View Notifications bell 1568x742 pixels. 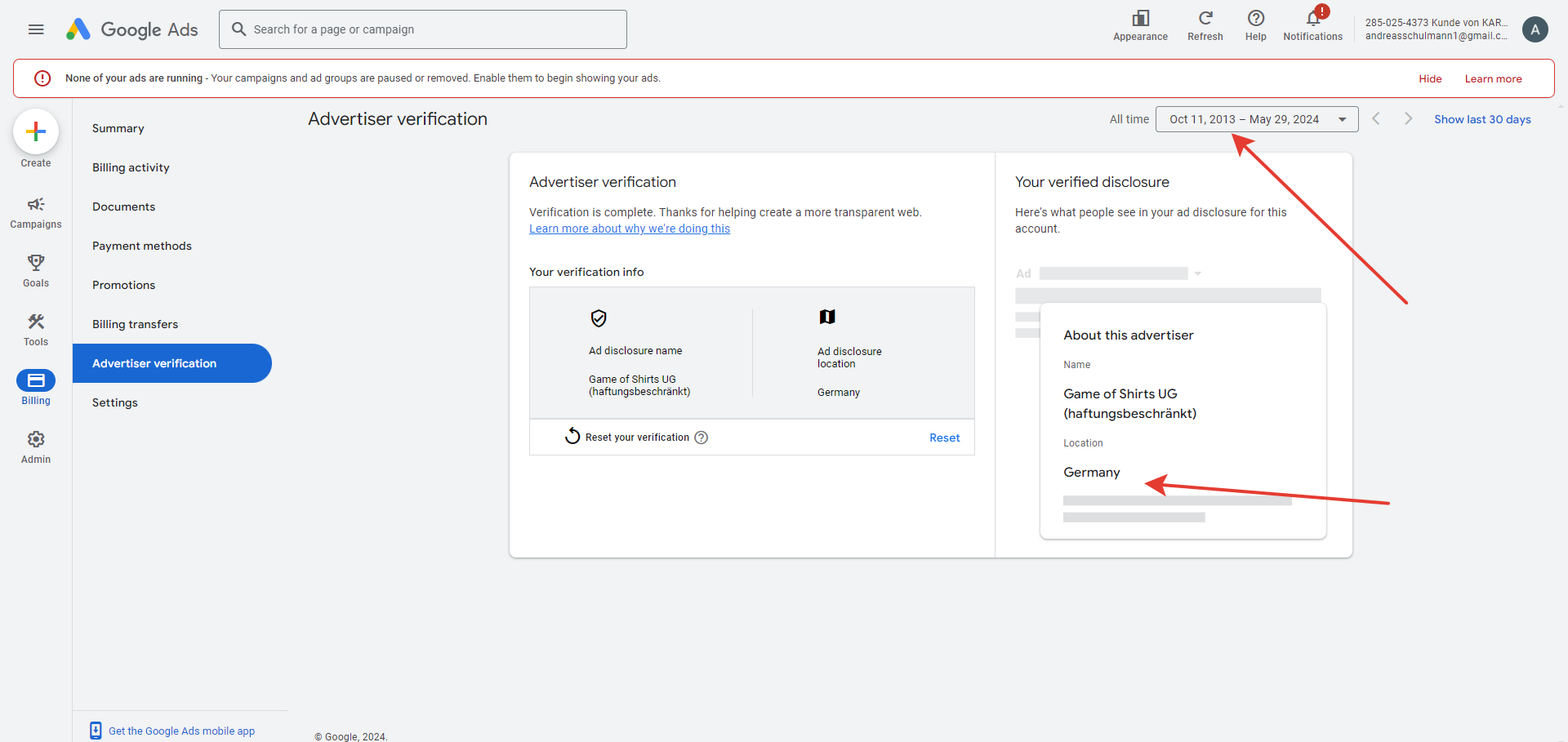click(1313, 19)
